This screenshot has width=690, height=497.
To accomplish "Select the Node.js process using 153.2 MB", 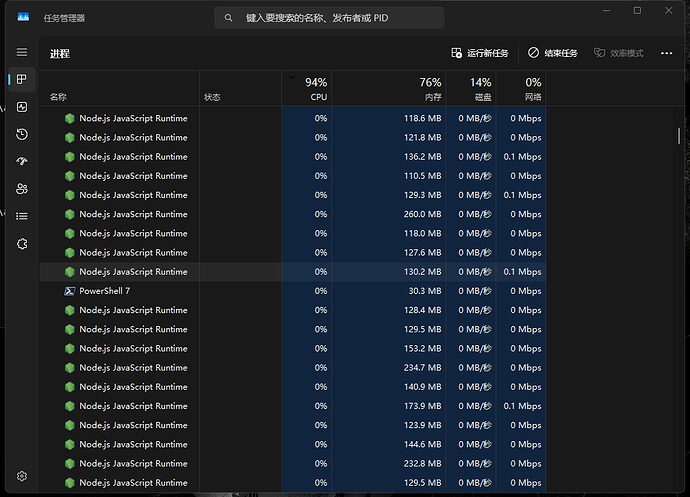I will click(x=293, y=349).
